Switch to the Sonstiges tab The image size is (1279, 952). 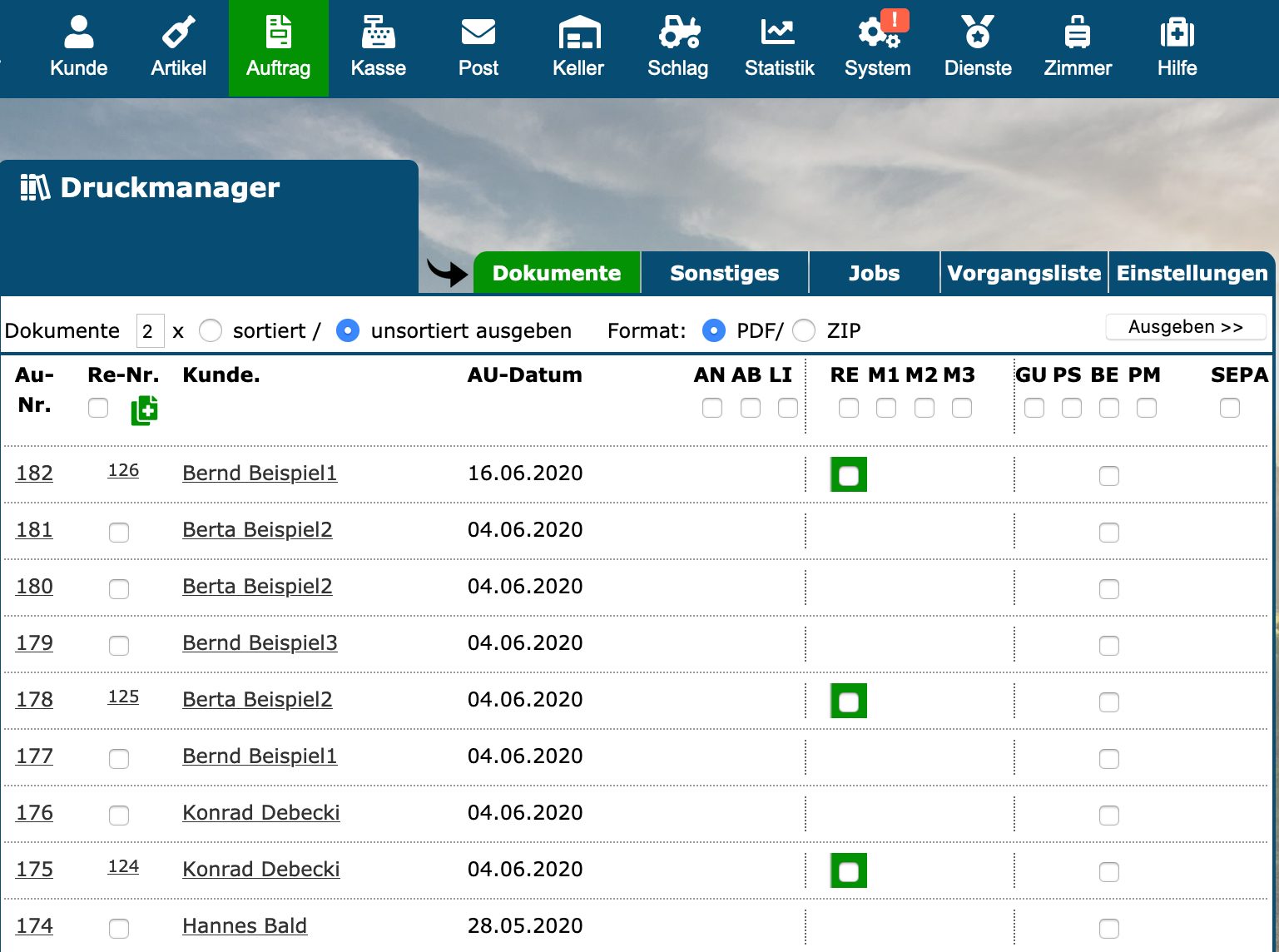coord(724,273)
